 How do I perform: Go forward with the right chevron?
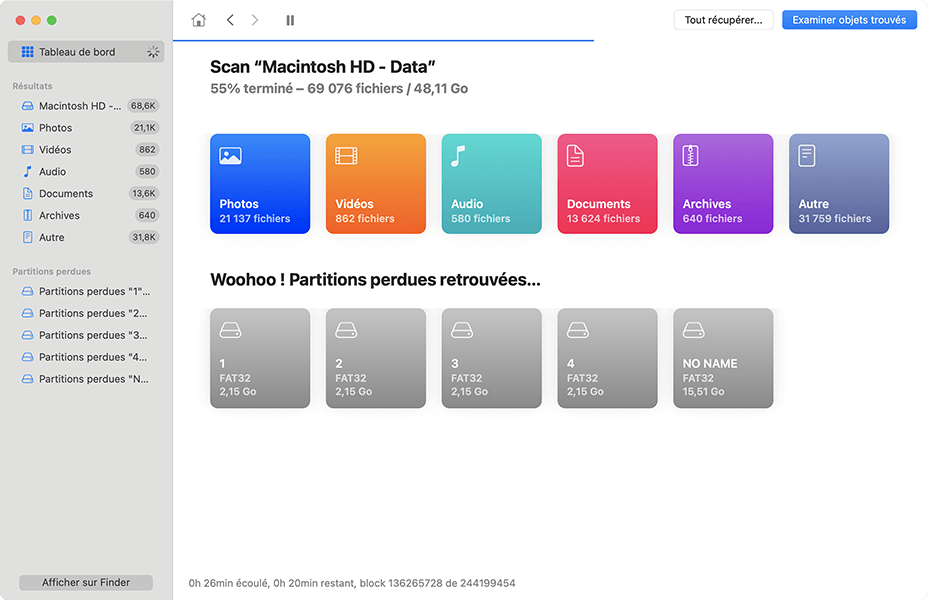255,20
